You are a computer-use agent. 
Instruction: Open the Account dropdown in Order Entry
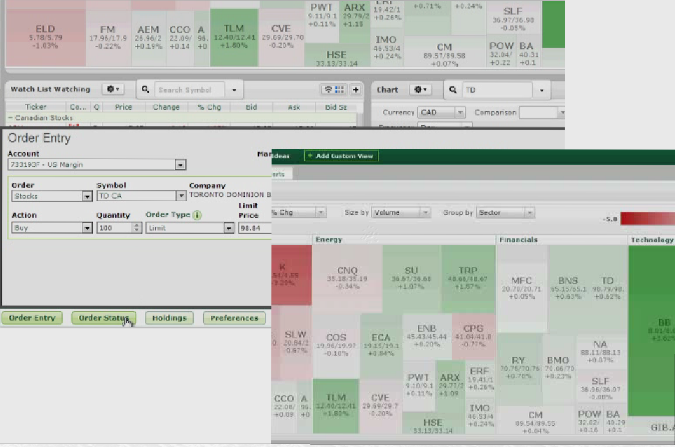[x=178, y=166]
